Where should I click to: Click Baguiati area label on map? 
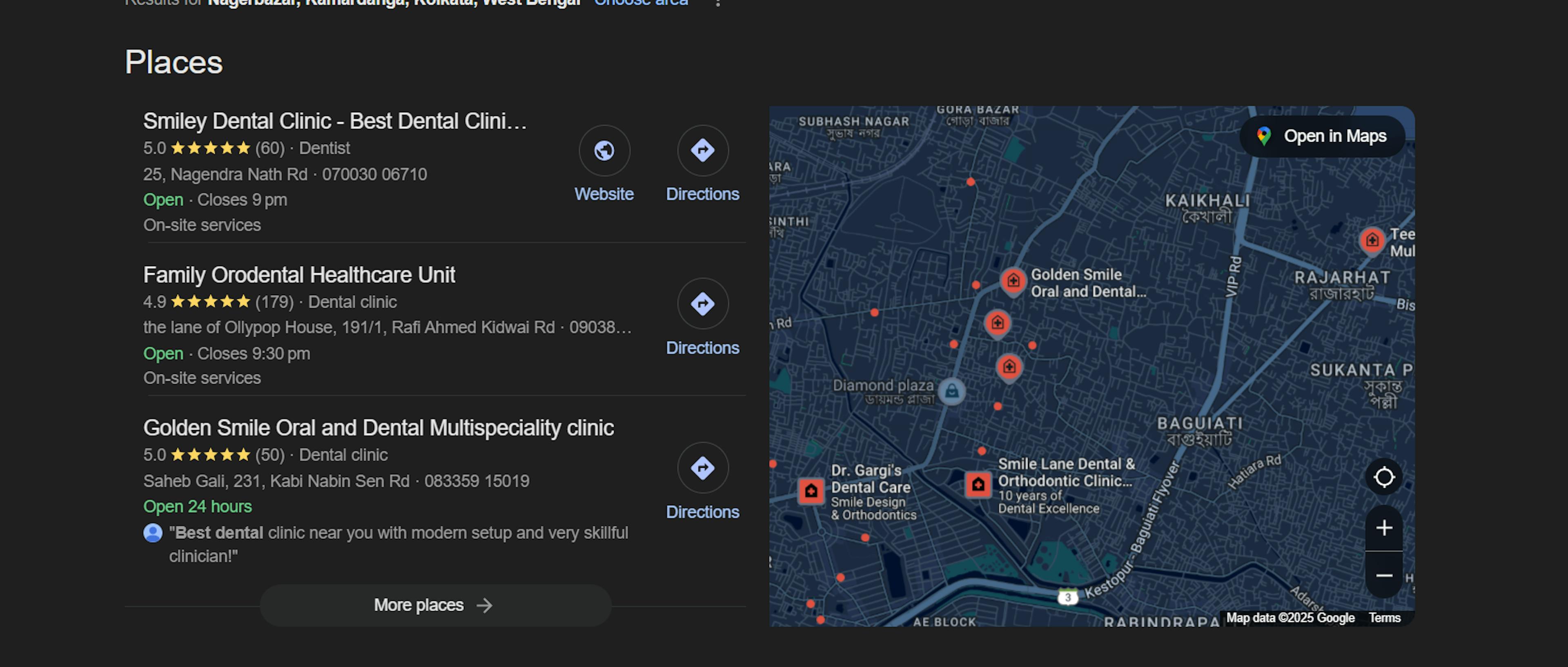tap(1199, 431)
